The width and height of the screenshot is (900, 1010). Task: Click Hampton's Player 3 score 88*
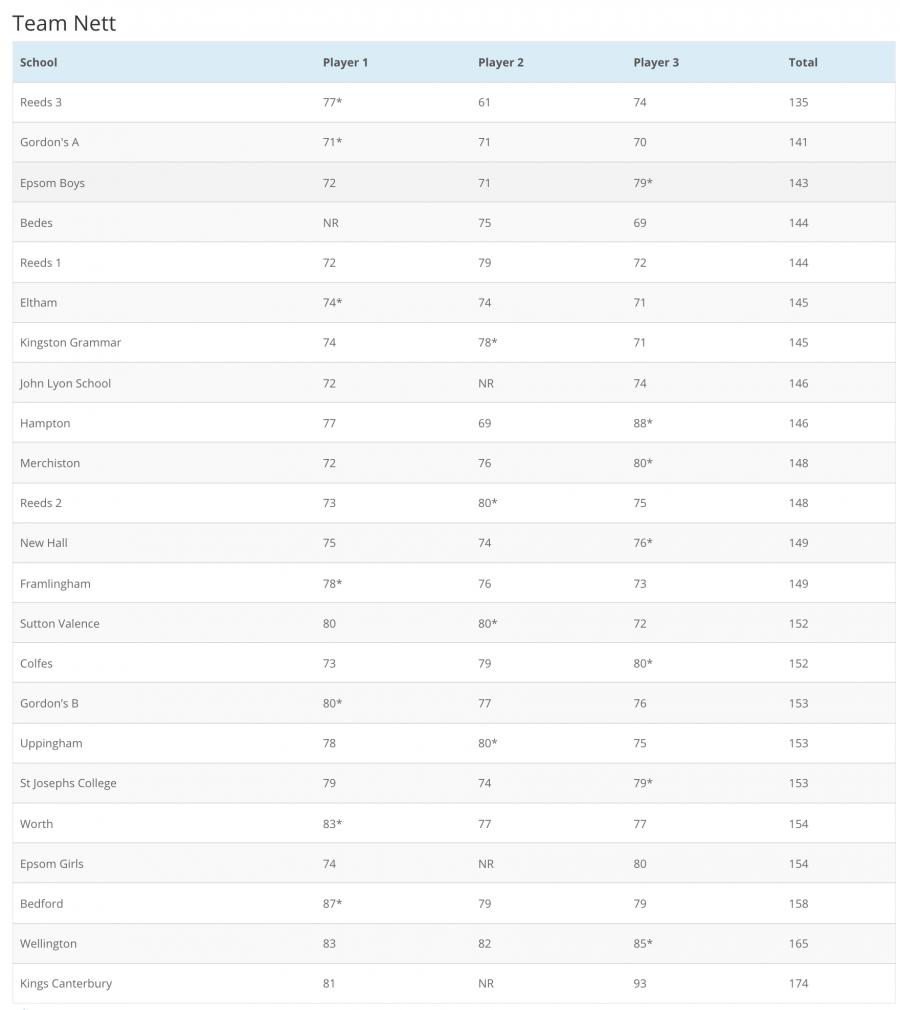pos(643,423)
